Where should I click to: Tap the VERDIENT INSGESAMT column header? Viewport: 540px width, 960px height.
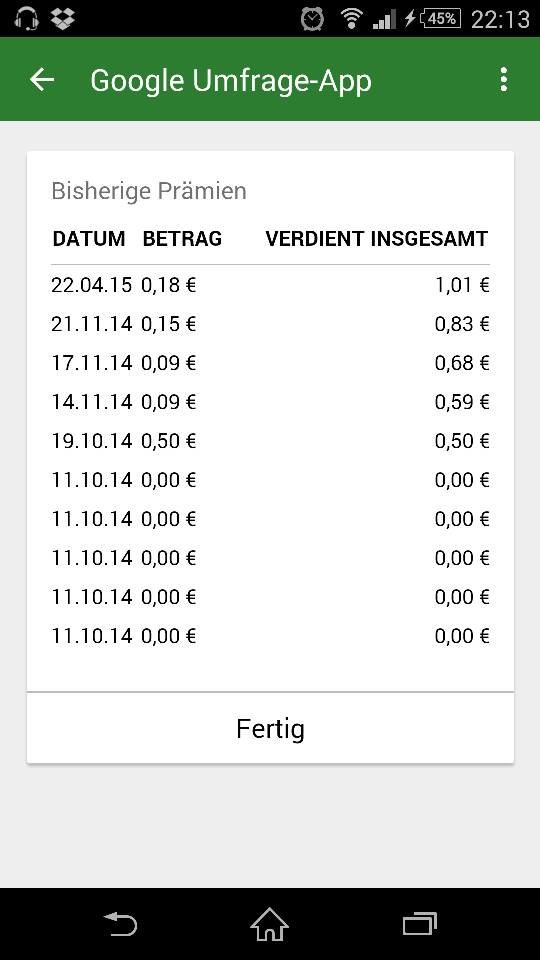click(x=377, y=239)
